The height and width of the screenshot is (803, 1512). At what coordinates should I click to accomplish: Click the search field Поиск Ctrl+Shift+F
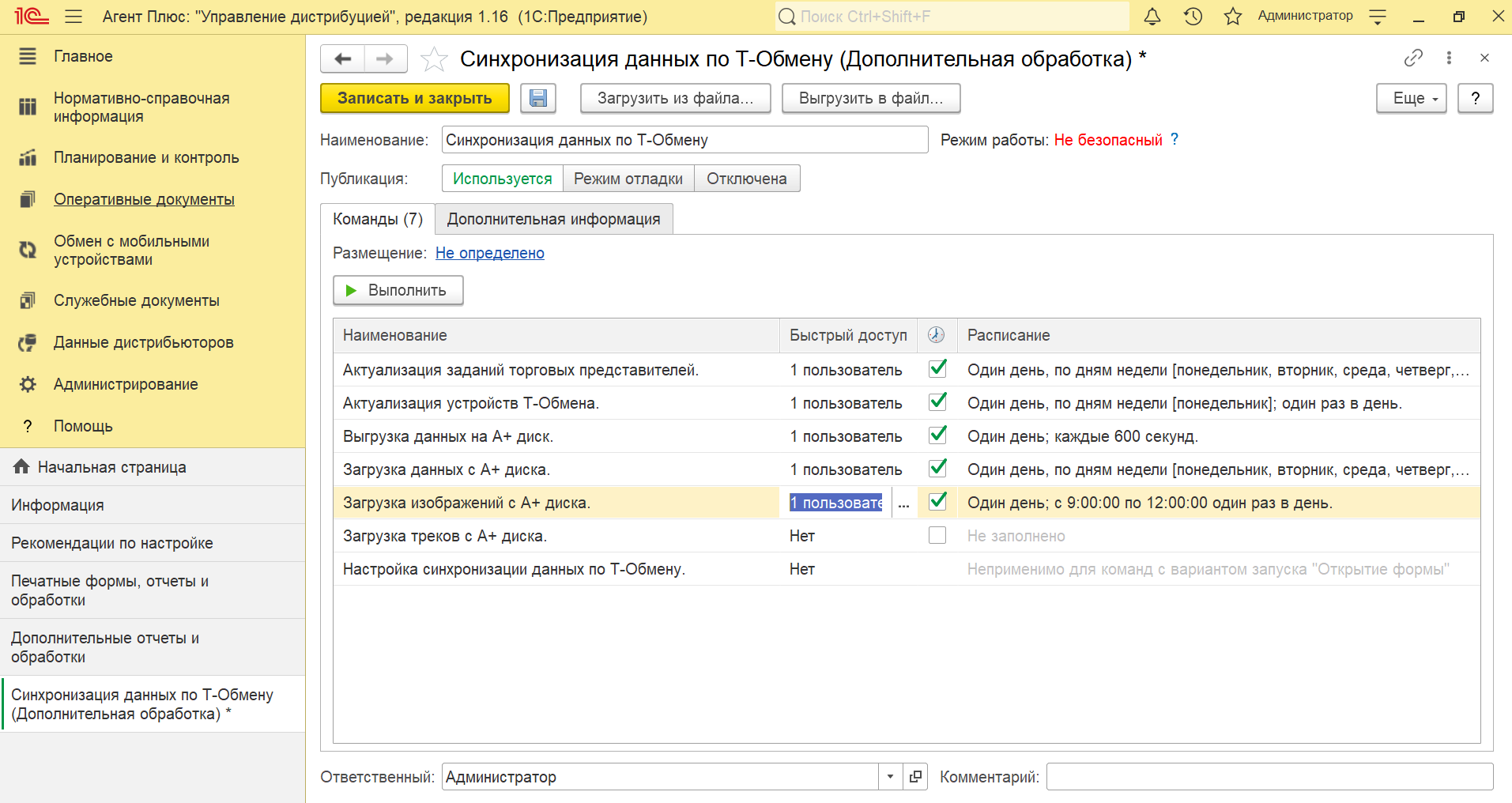tap(952, 17)
